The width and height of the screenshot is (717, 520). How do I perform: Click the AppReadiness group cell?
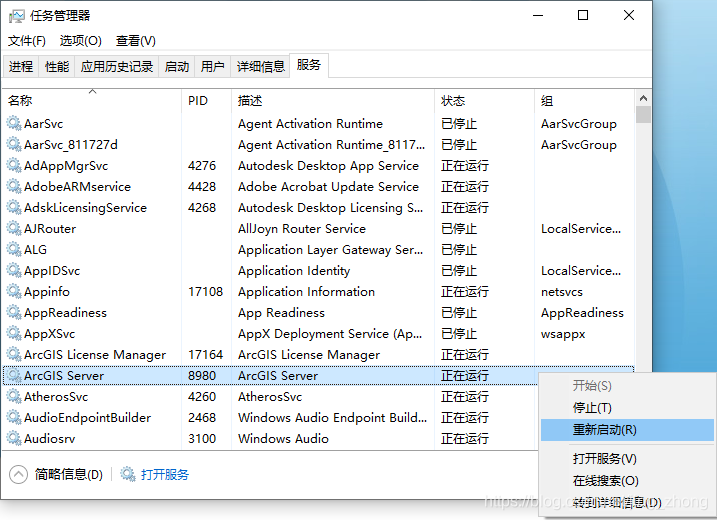click(x=582, y=313)
